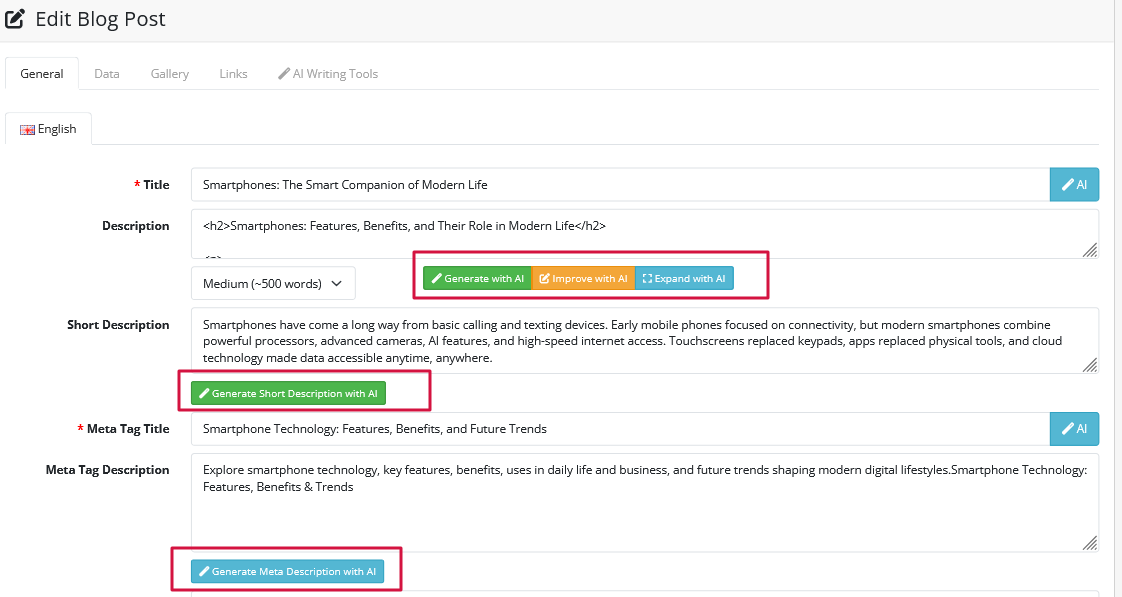Click the Edit Blog Post heading text
This screenshot has height=597, width=1122.
click(x=100, y=19)
